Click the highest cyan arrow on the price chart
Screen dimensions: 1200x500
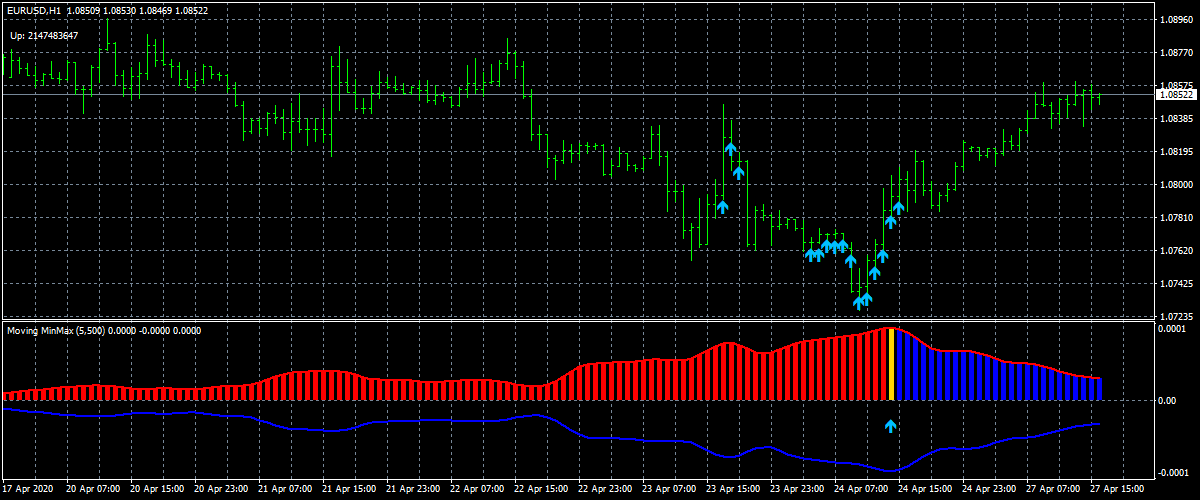tap(731, 148)
